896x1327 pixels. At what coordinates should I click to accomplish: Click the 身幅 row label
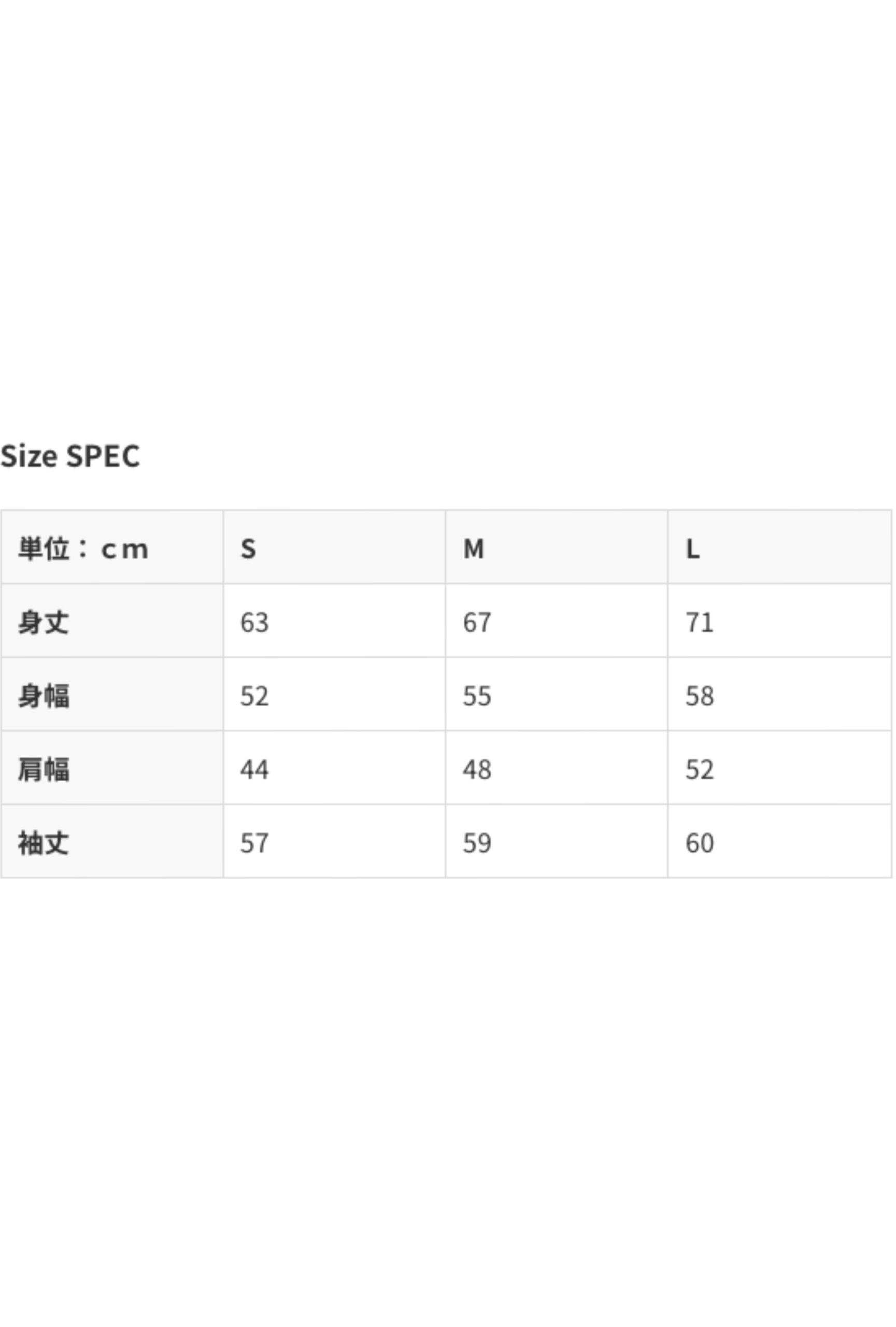tap(44, 696)
